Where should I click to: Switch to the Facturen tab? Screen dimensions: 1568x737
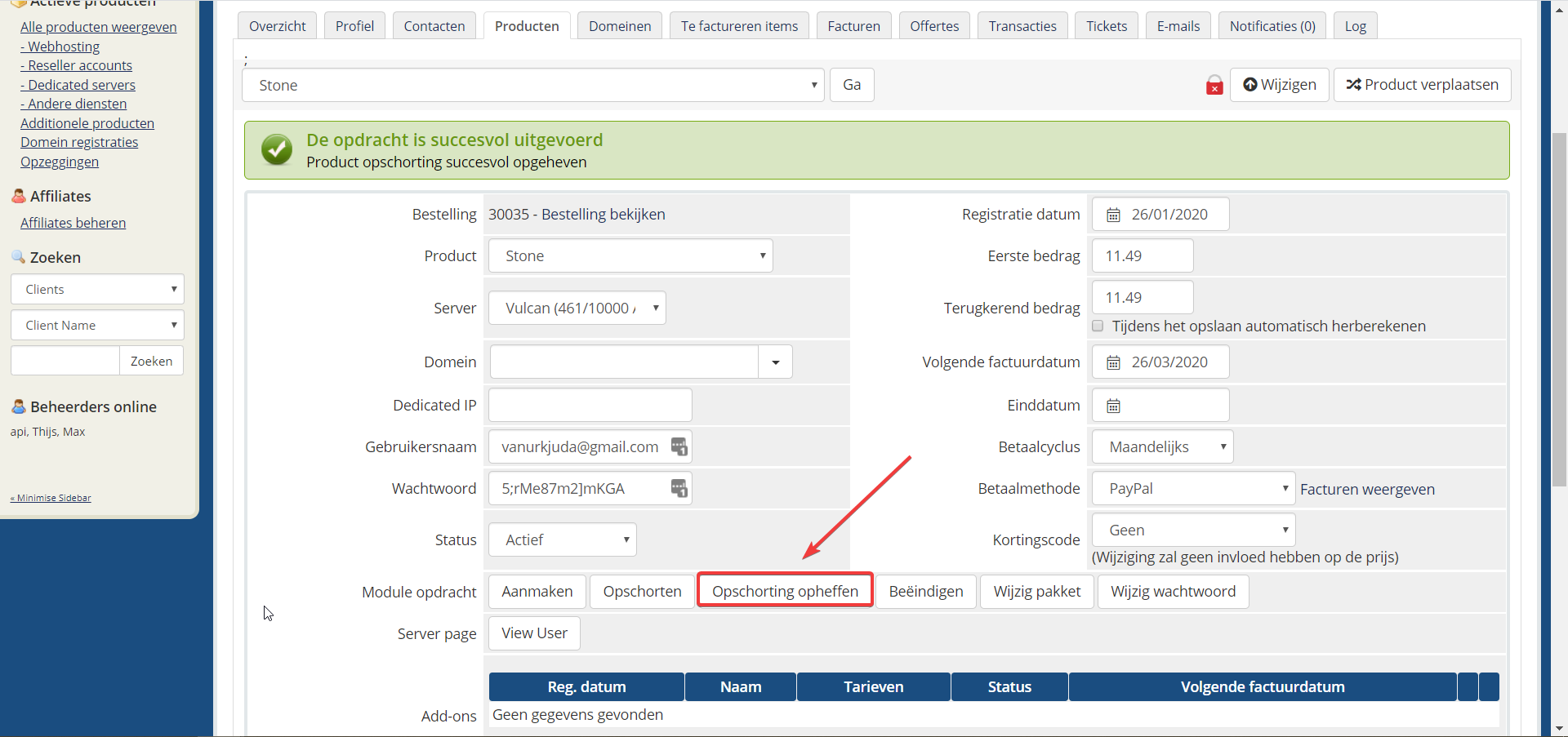[853, 26]
